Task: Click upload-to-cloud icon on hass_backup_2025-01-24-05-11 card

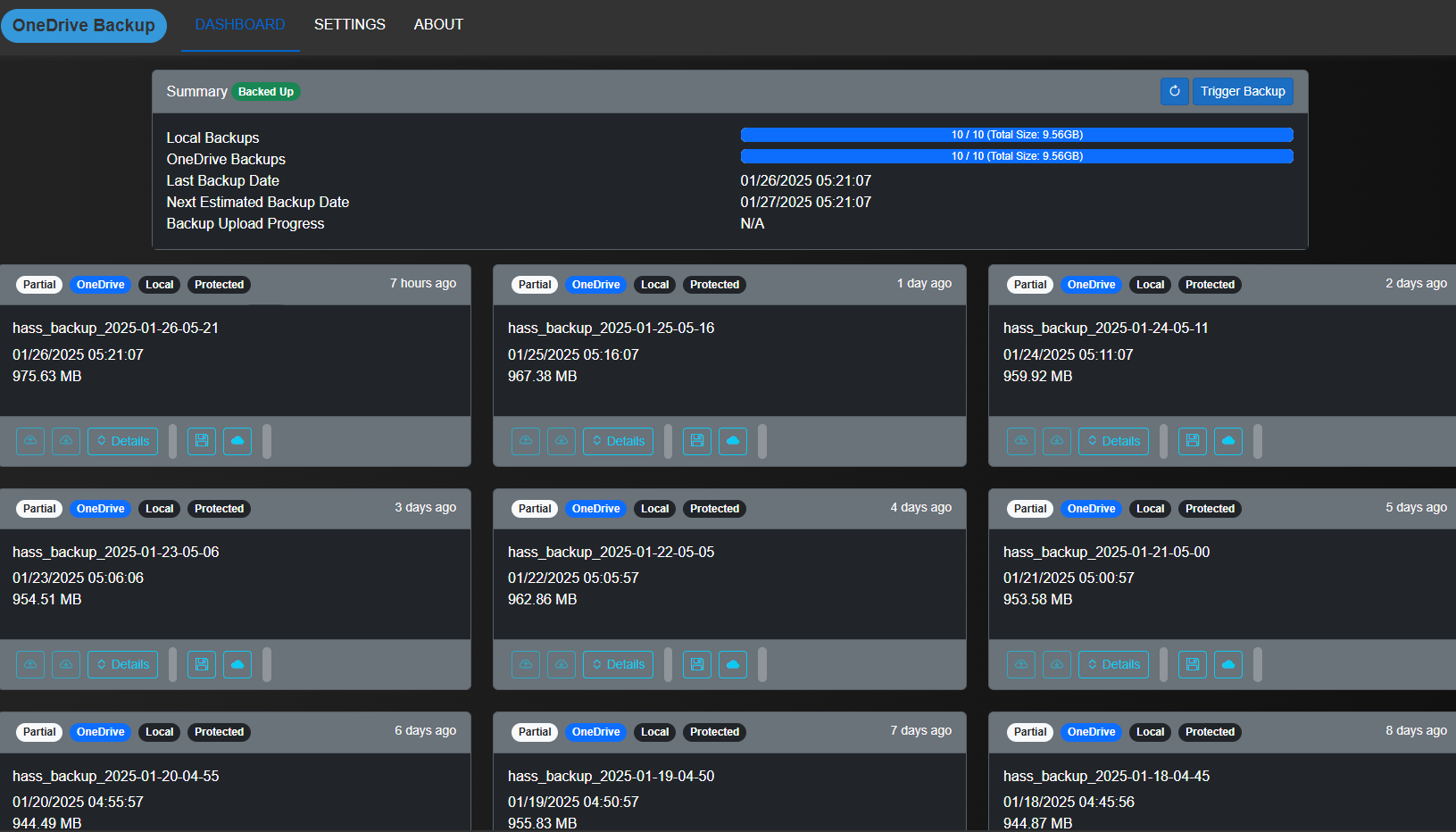Action: pyautogui.click(x=1021, y=441)
